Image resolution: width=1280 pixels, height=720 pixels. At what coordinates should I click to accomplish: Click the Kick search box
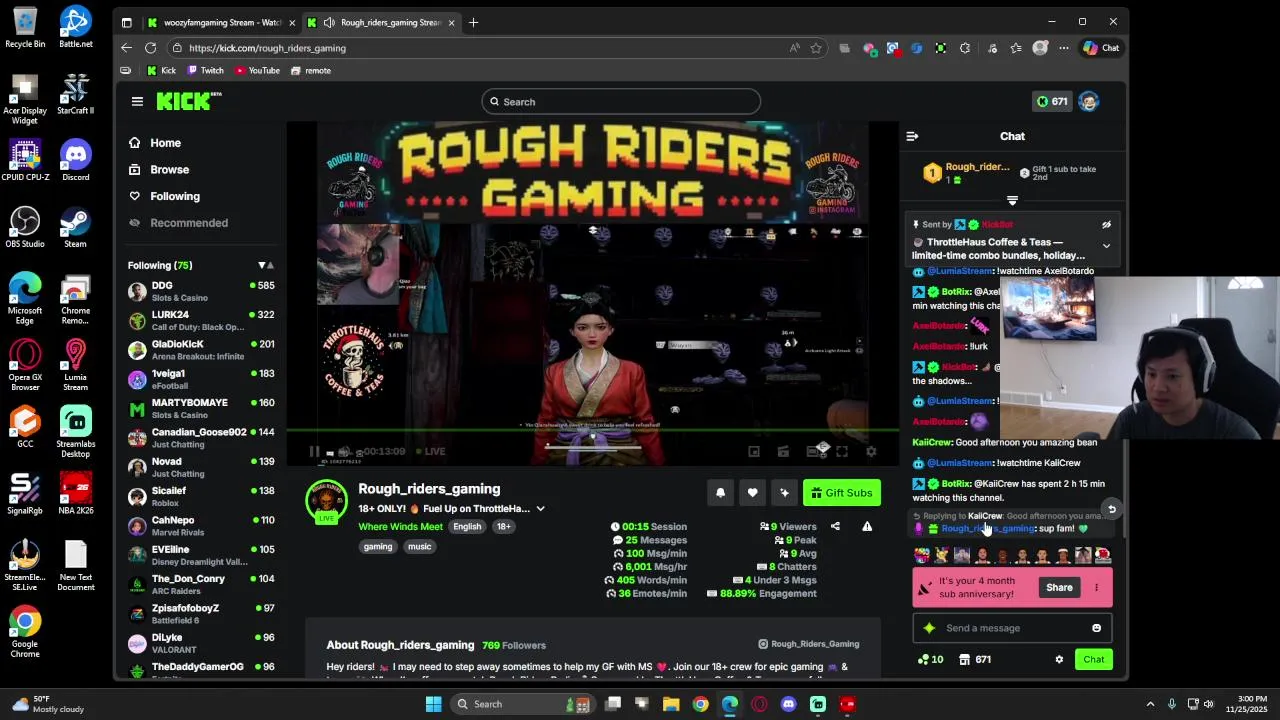pos(620,102)
